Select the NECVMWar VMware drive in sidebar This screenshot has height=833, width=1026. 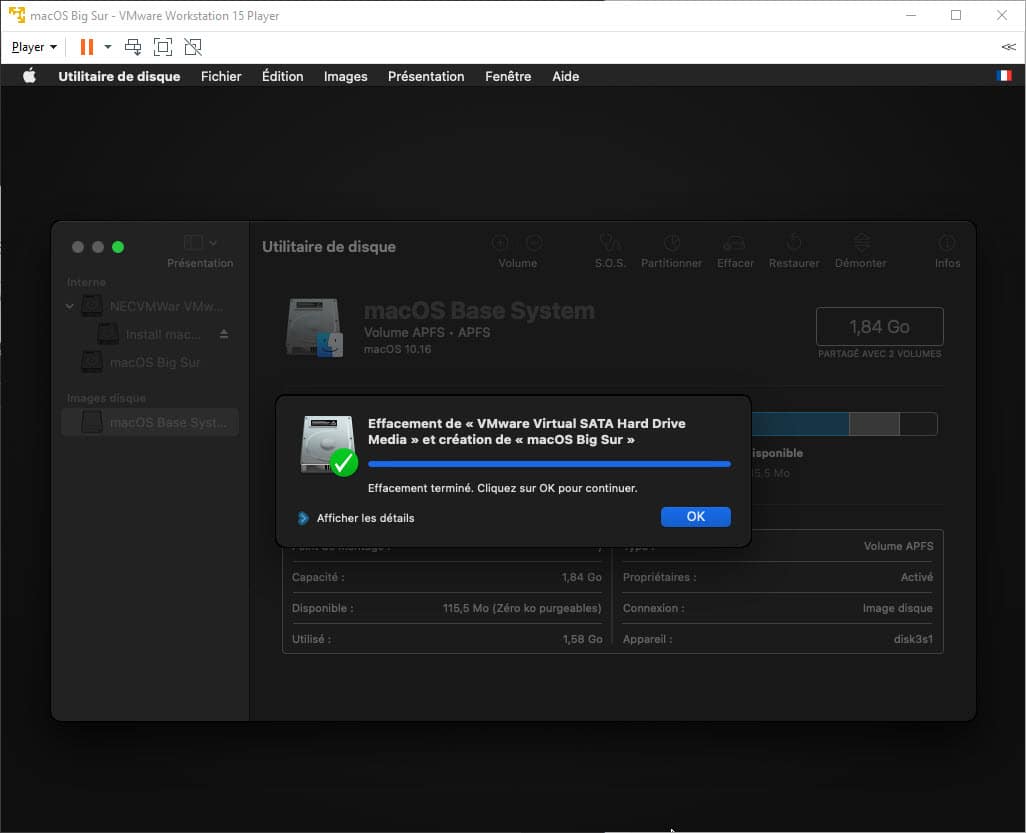[x=152, y=306]
